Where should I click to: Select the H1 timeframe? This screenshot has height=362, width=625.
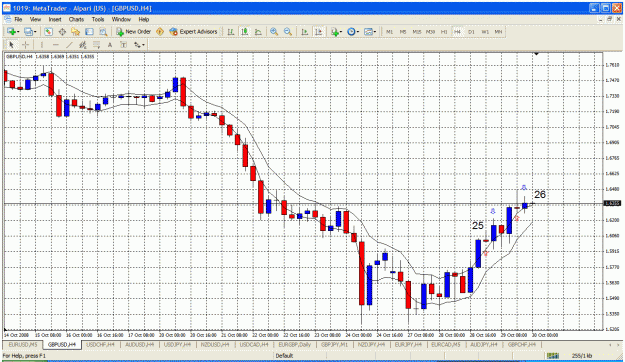pos(444,31)
